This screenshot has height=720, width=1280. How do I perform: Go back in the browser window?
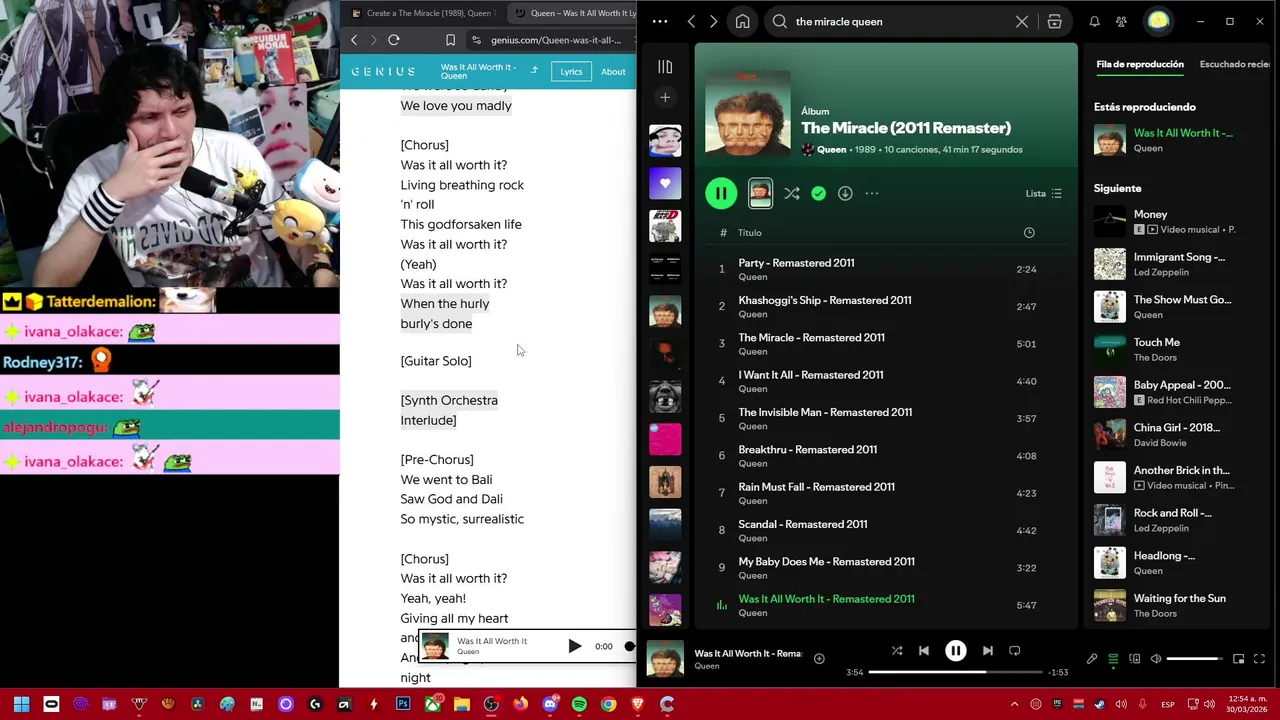354,40
